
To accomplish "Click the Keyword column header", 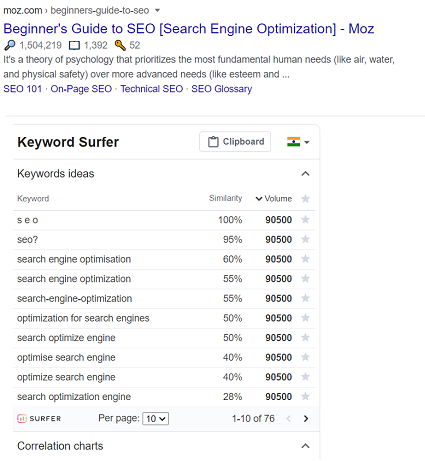I will pos(33,199).
